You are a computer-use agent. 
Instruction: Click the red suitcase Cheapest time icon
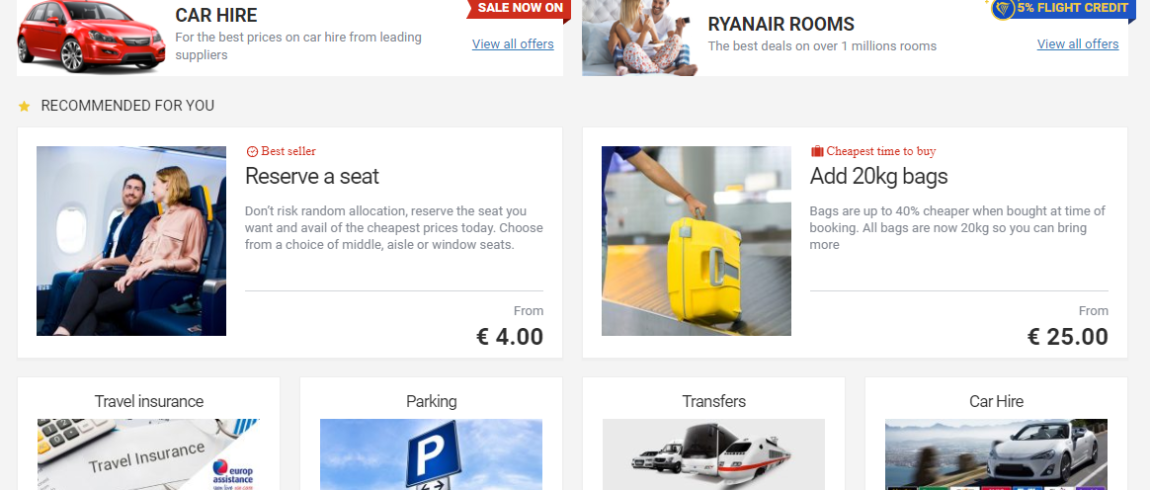[817, 151]
